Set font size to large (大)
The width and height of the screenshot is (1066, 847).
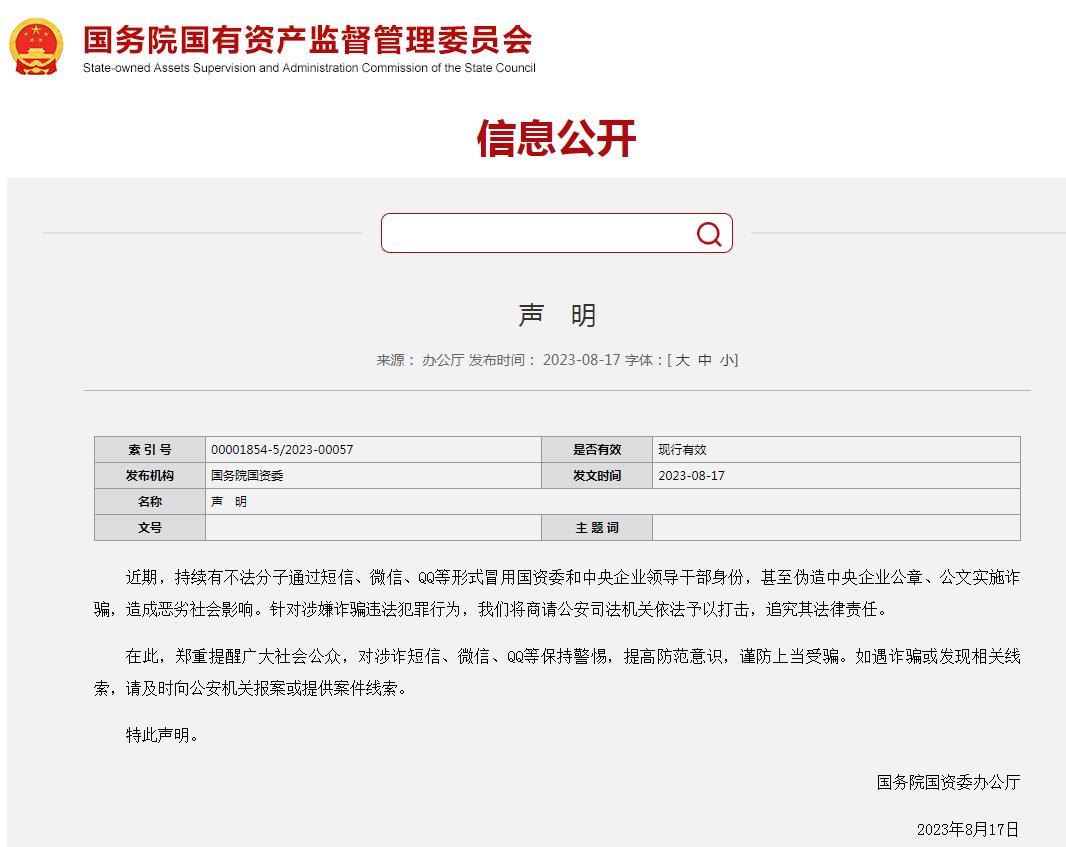tap(682, 360)
